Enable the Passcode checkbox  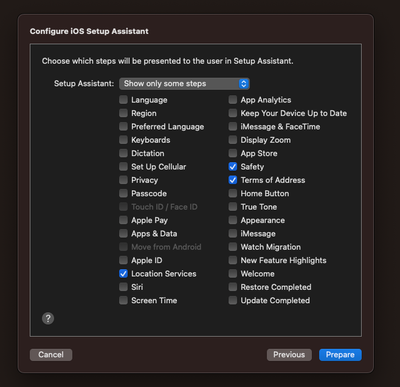point(123,193)
